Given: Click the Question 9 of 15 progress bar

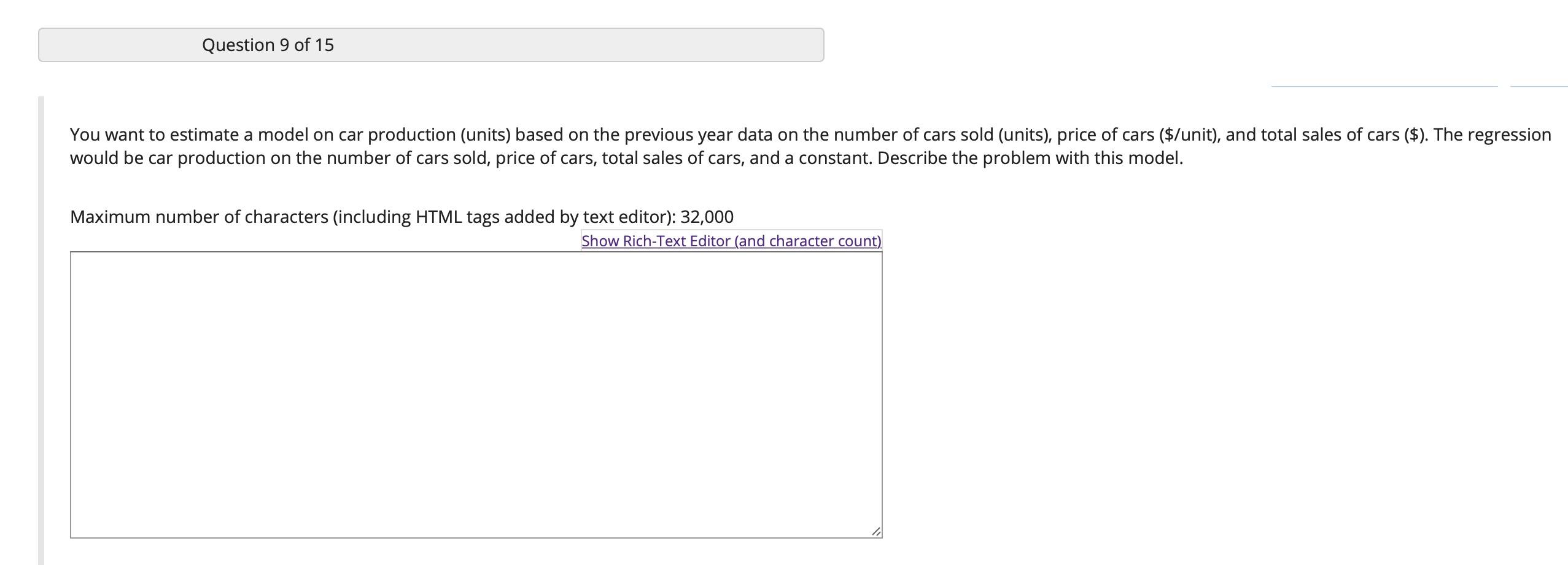Looking at the screenshot, I should click(431, 45).
